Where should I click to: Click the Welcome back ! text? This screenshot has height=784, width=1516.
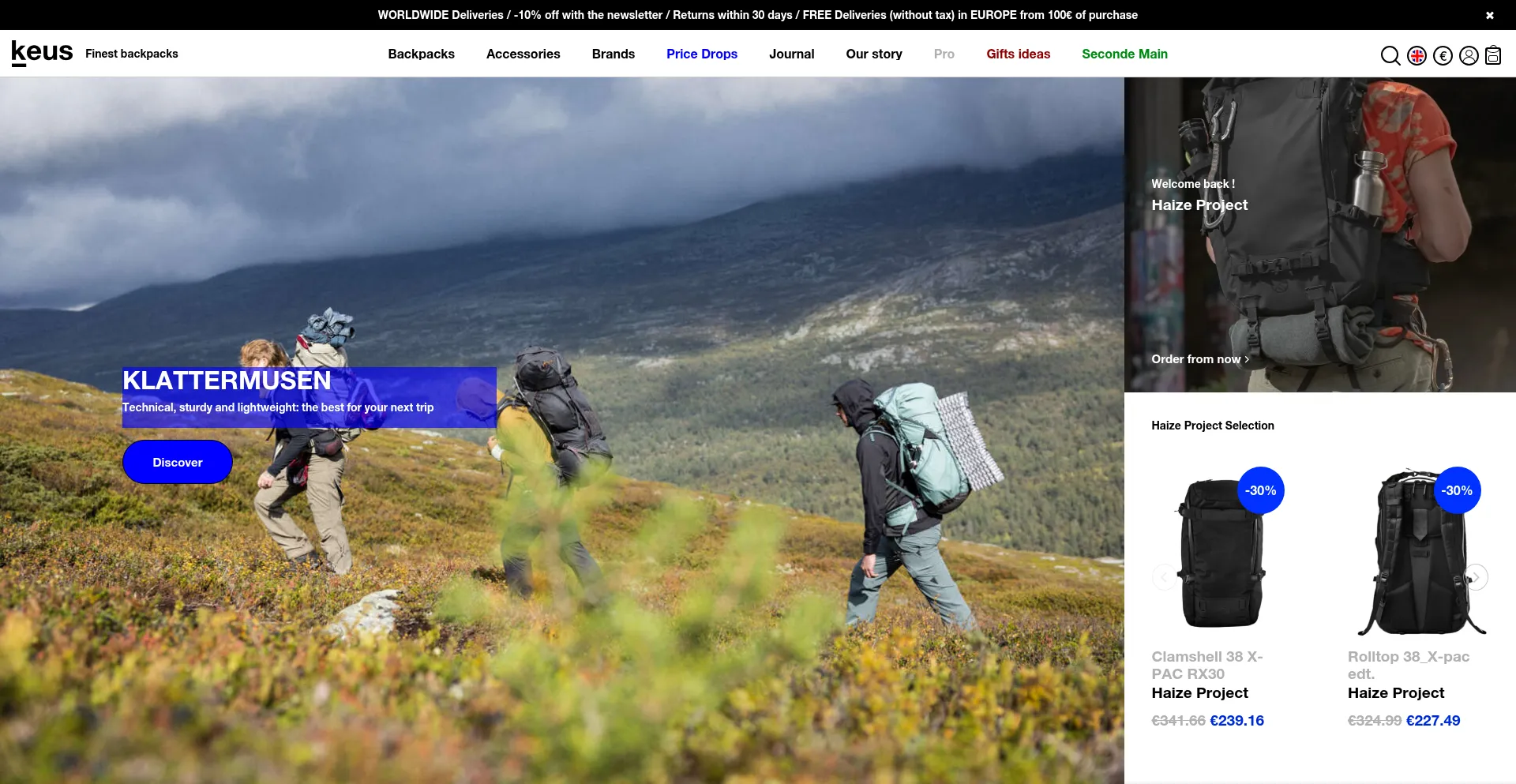pyautogui.click(x=1193, y=184)
